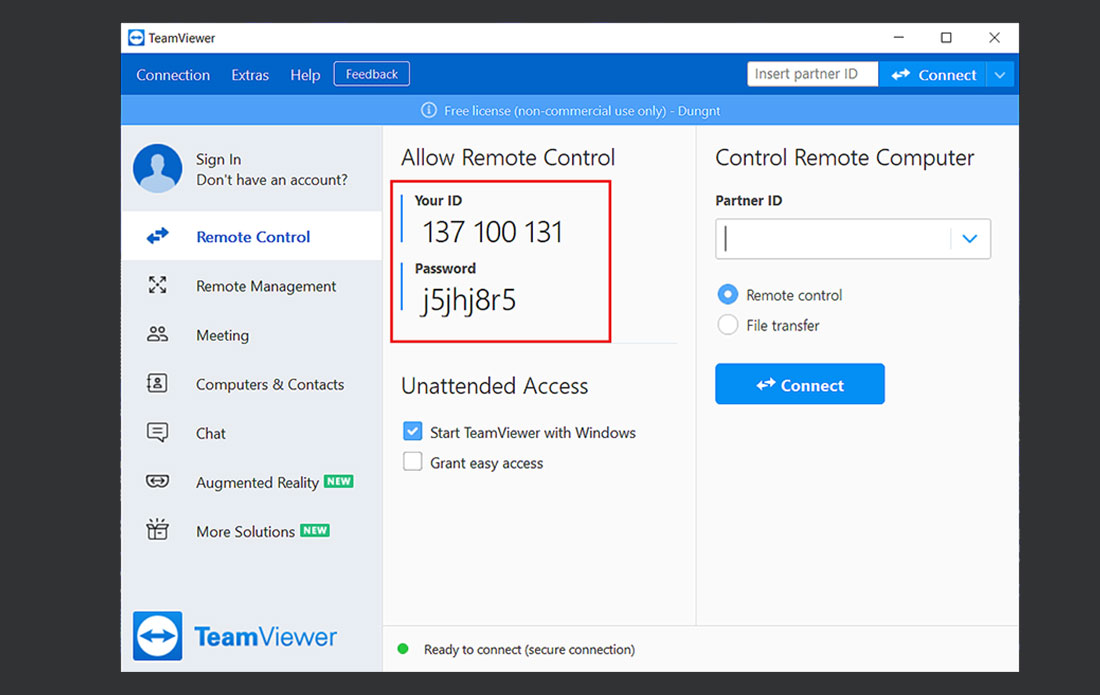The width and height of the screenshot is (1100, 695).
Task: Switch to the Remote Control tab
Action: [x=252, y=236]
